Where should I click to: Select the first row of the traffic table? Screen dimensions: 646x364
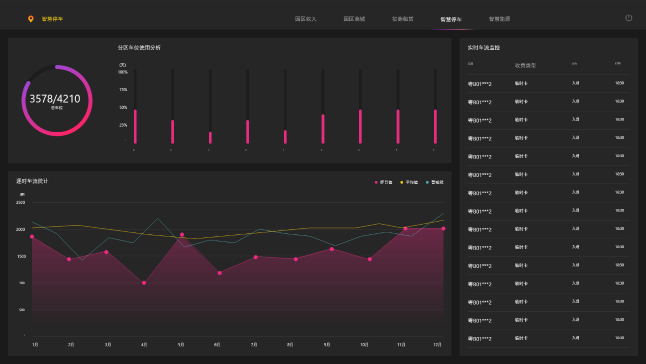coord(548,84)
